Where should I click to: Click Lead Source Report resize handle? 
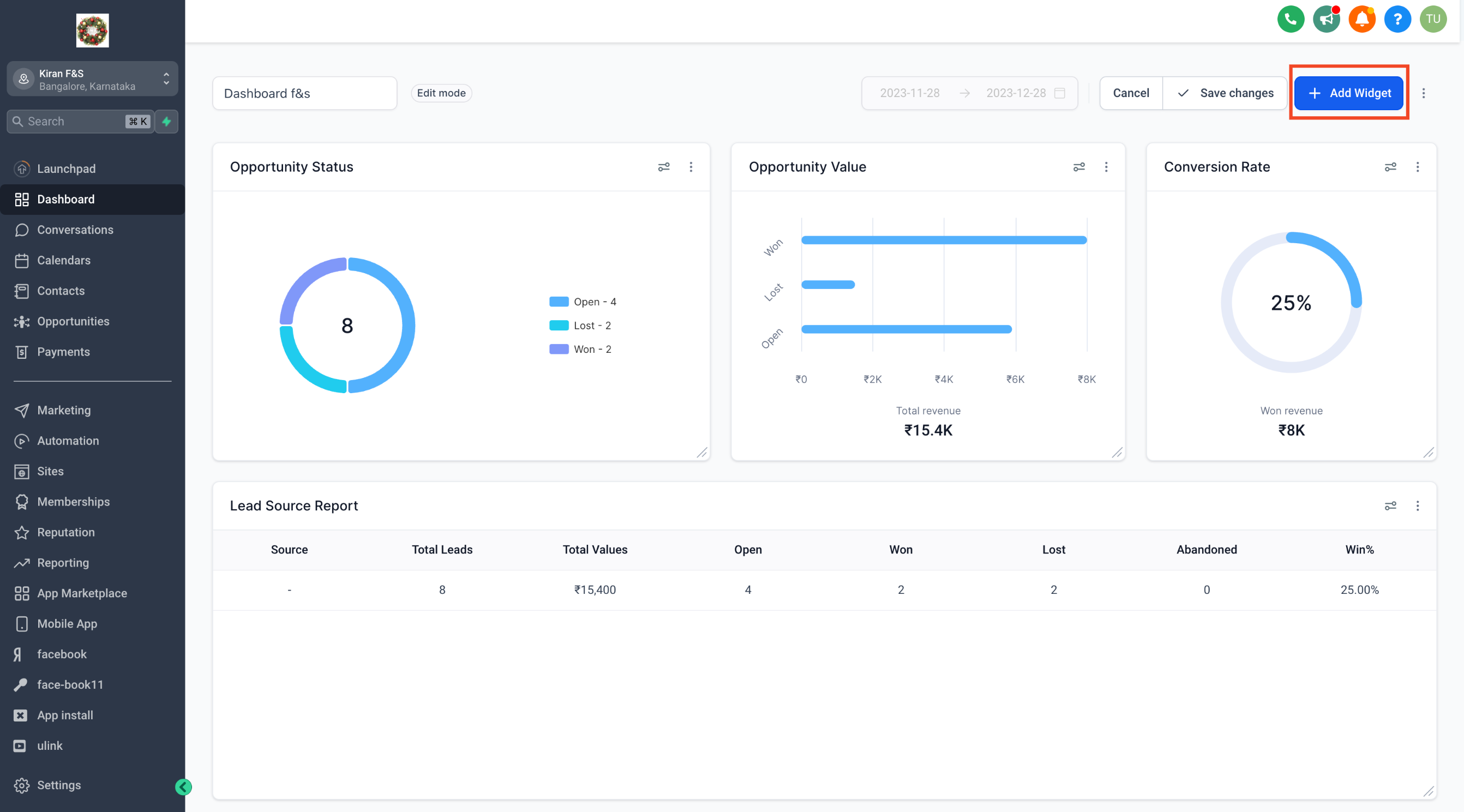click(x=1428, y=791)
